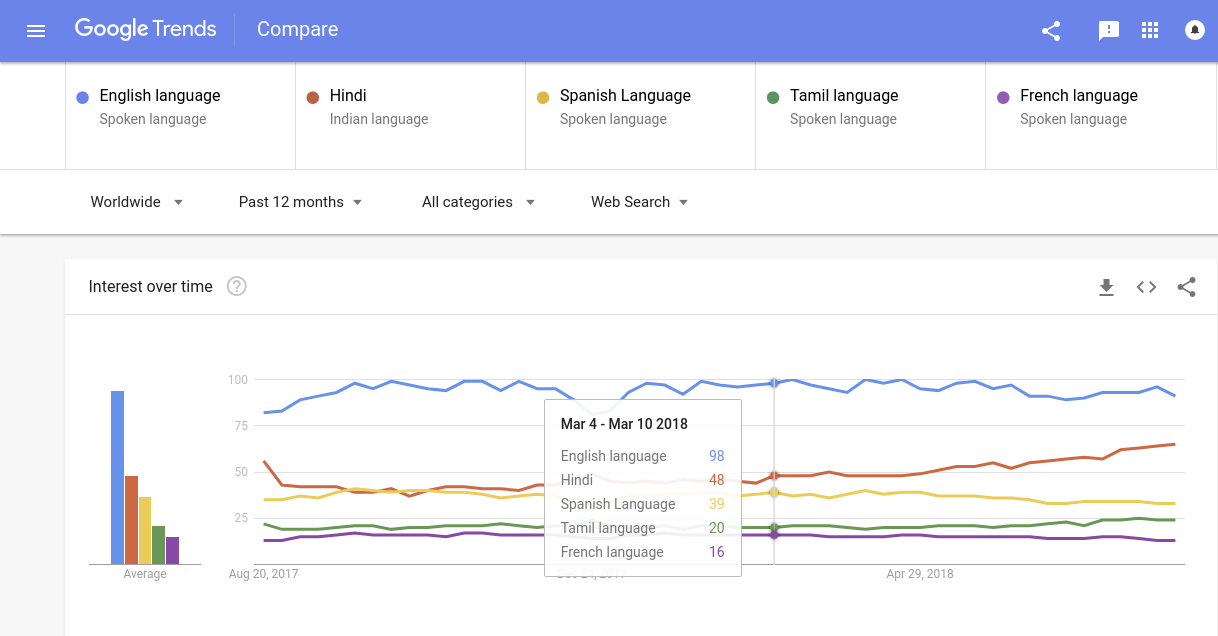Viewport: 1218px width, 636px height.
Task: Show help for Interest over time
Action: [x=237, y=287]
